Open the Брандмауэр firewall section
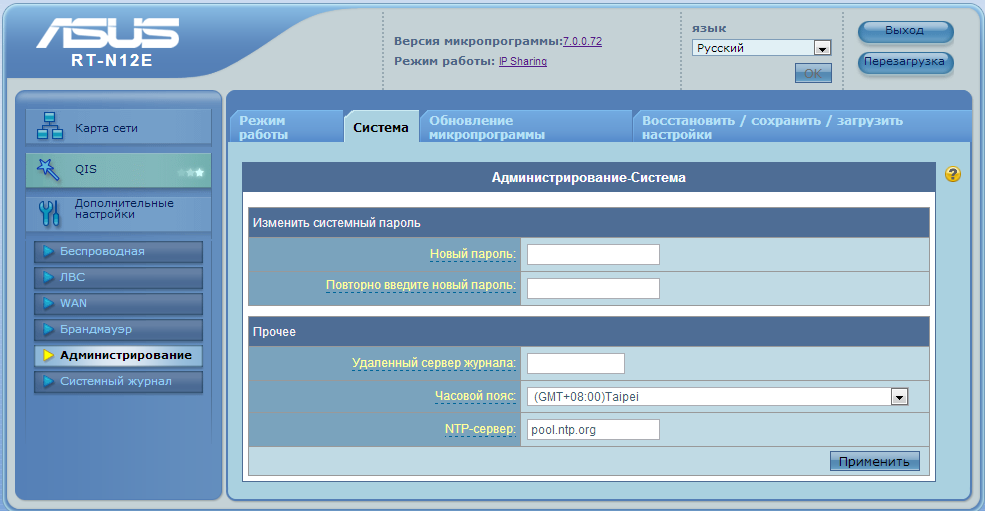 (x=118, y=330)
